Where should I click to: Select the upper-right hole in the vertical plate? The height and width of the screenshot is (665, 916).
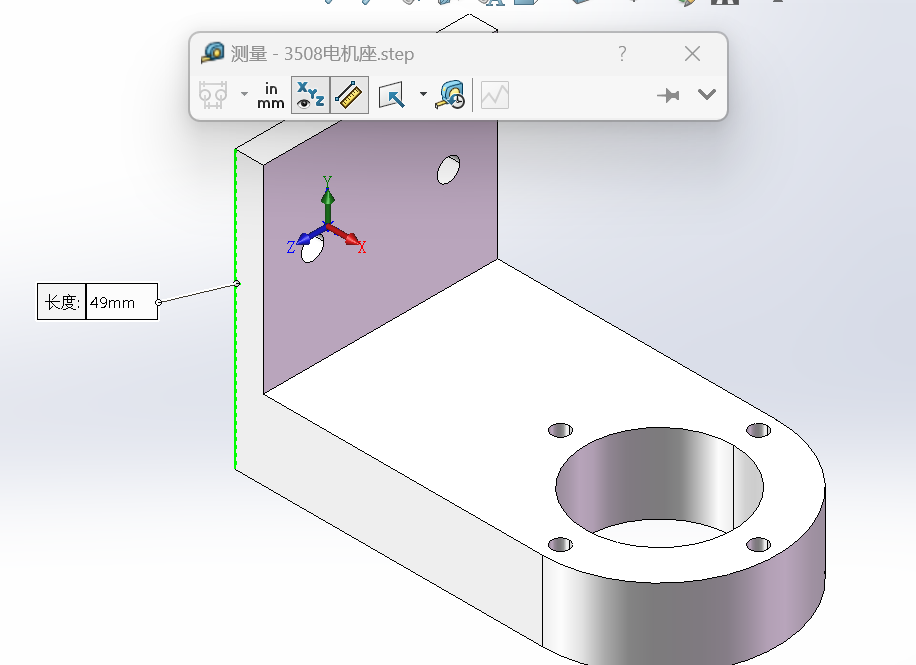click(x=449, y=169)
